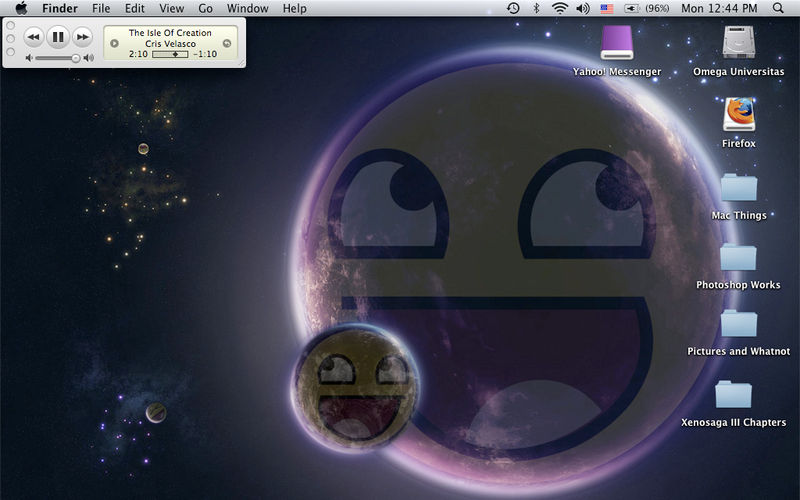Screen dimensions: 800x500
Task: Click the elapsed time 2:10
Action: [x=138, y=54]
